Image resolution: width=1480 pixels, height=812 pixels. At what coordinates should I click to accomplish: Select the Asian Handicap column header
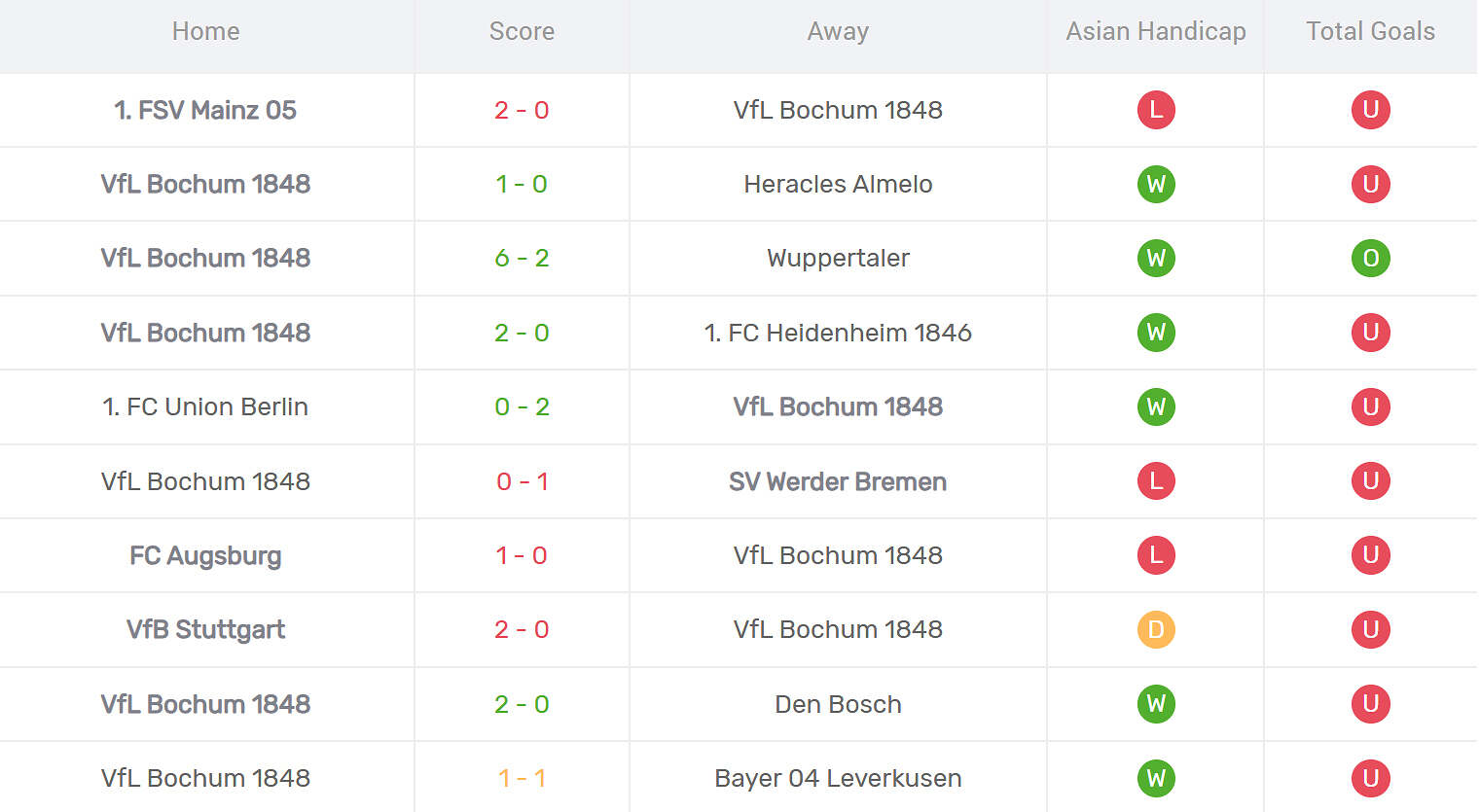[1156, 31]
